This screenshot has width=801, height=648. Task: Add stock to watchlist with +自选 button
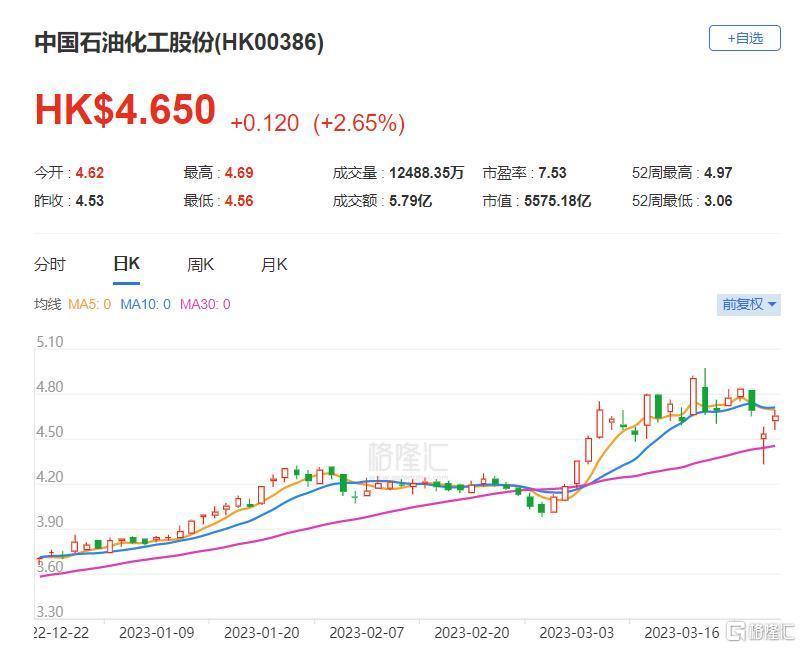click(x=744, y=38)
